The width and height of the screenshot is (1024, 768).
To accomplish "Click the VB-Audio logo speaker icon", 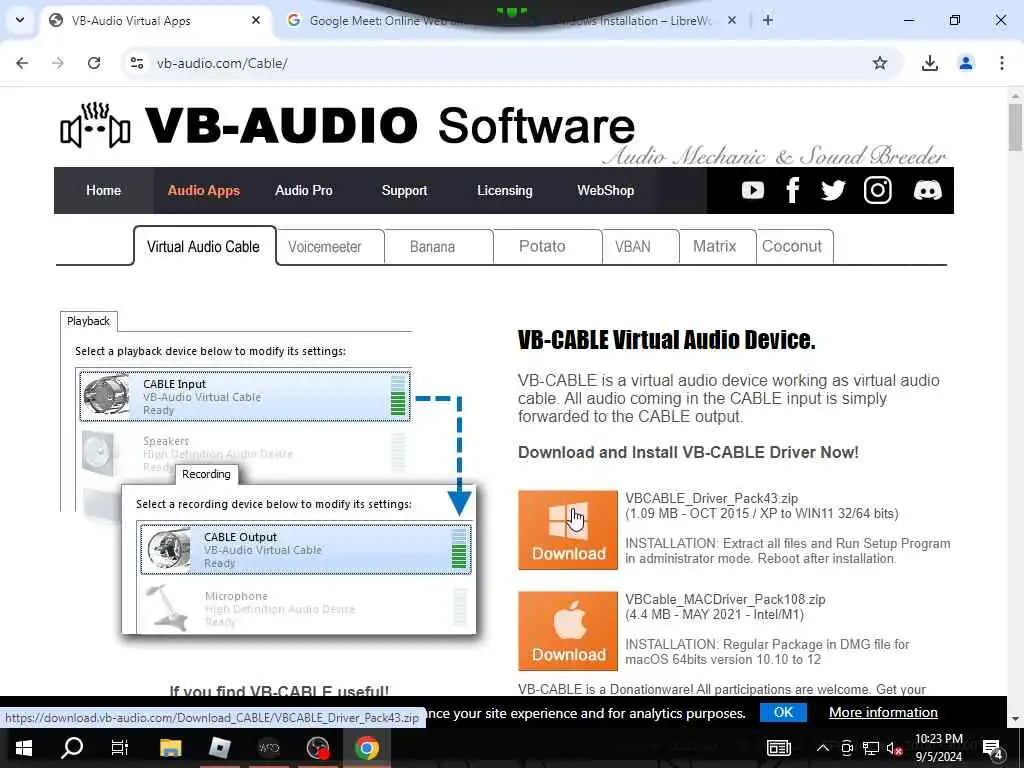I will [95, 125].
